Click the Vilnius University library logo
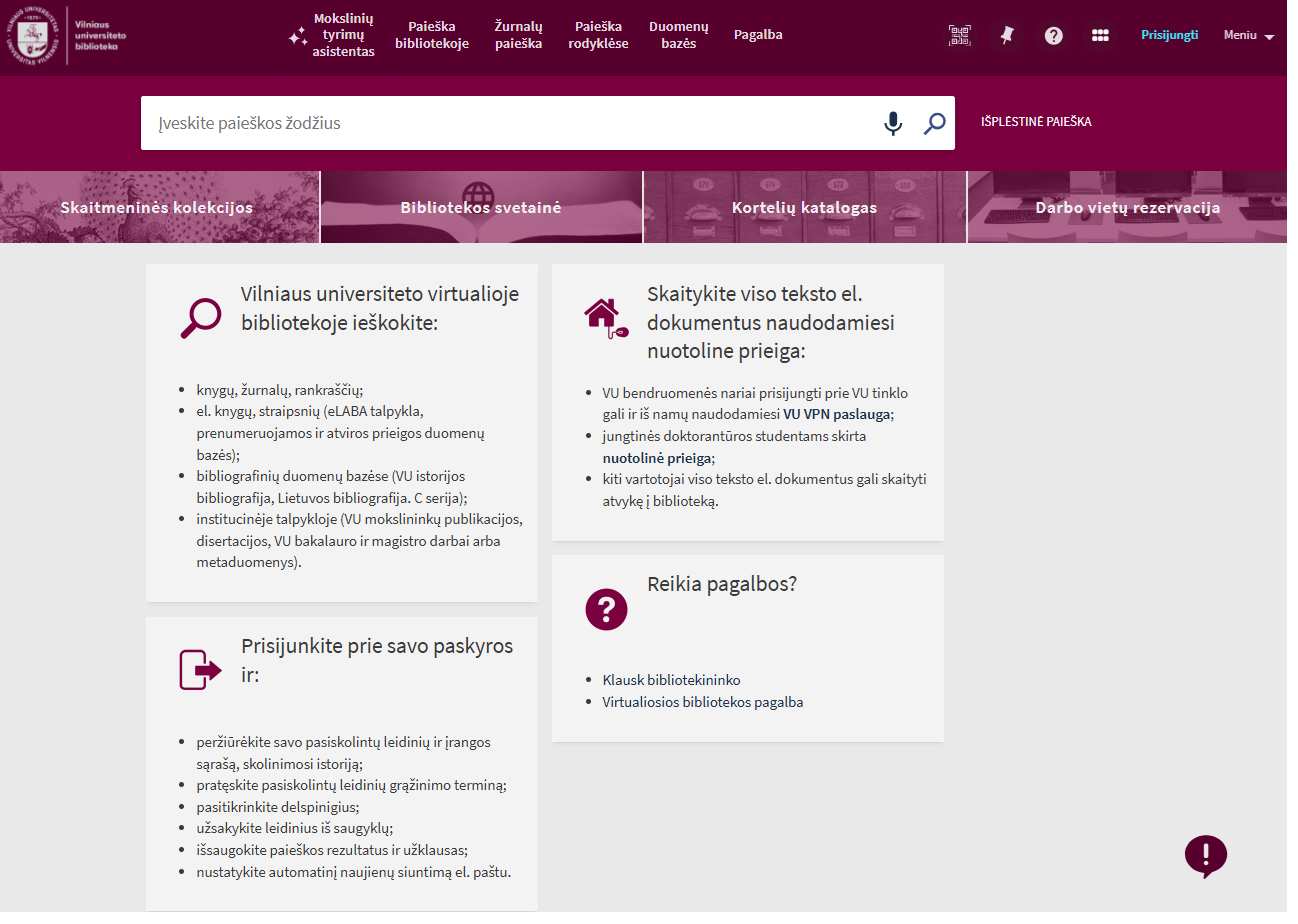The image size is (1298, 924). pyautogui.click(x=68, y=35)
